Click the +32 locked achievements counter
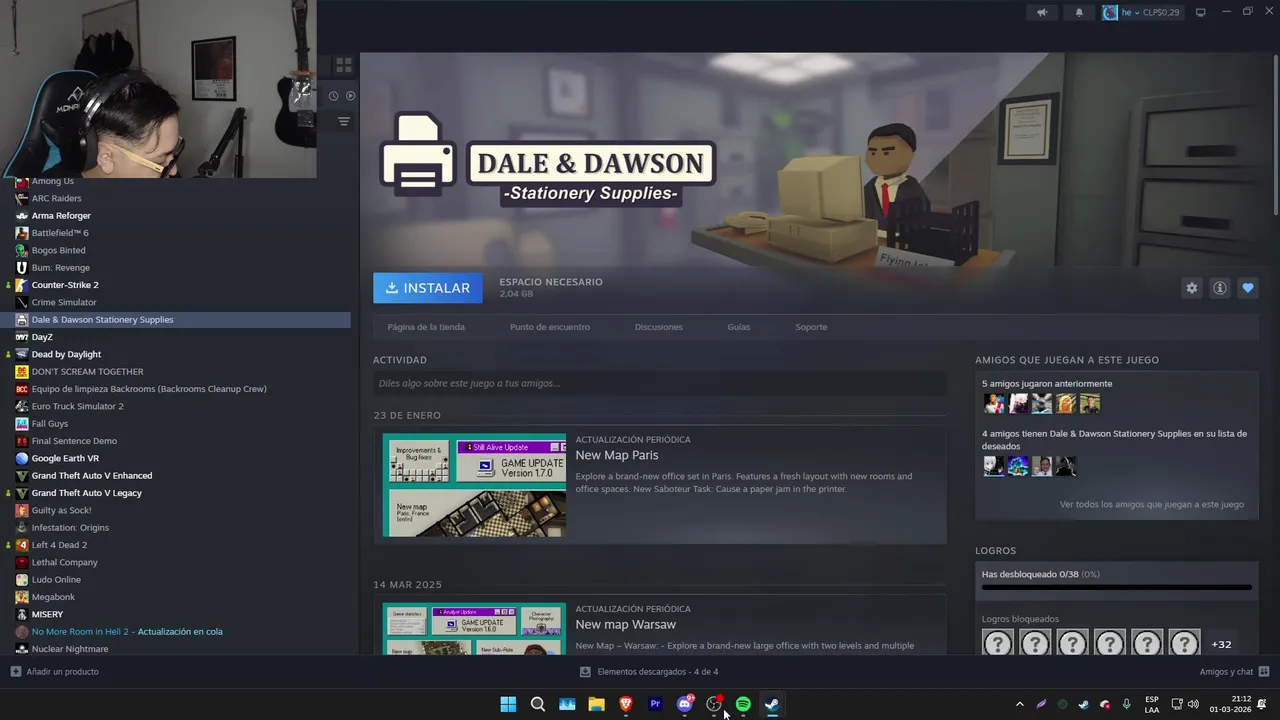This screenshot has width=1280, height=720. click(1221, 644)
